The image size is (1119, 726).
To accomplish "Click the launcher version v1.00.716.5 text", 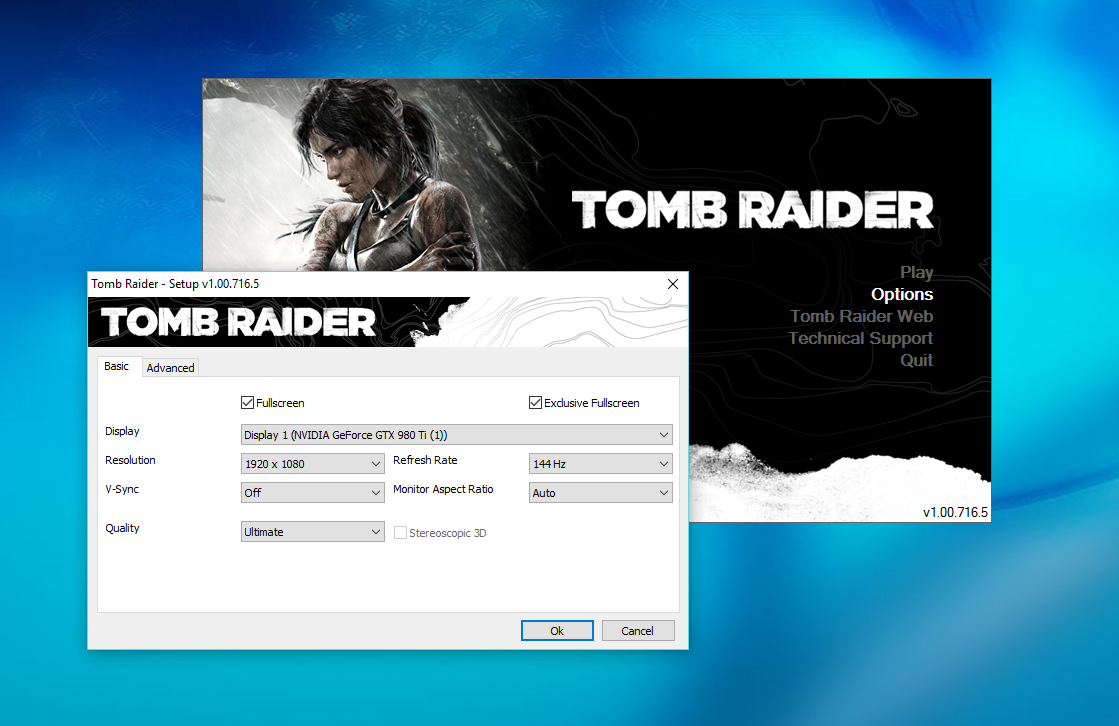I will click(956, 512).
